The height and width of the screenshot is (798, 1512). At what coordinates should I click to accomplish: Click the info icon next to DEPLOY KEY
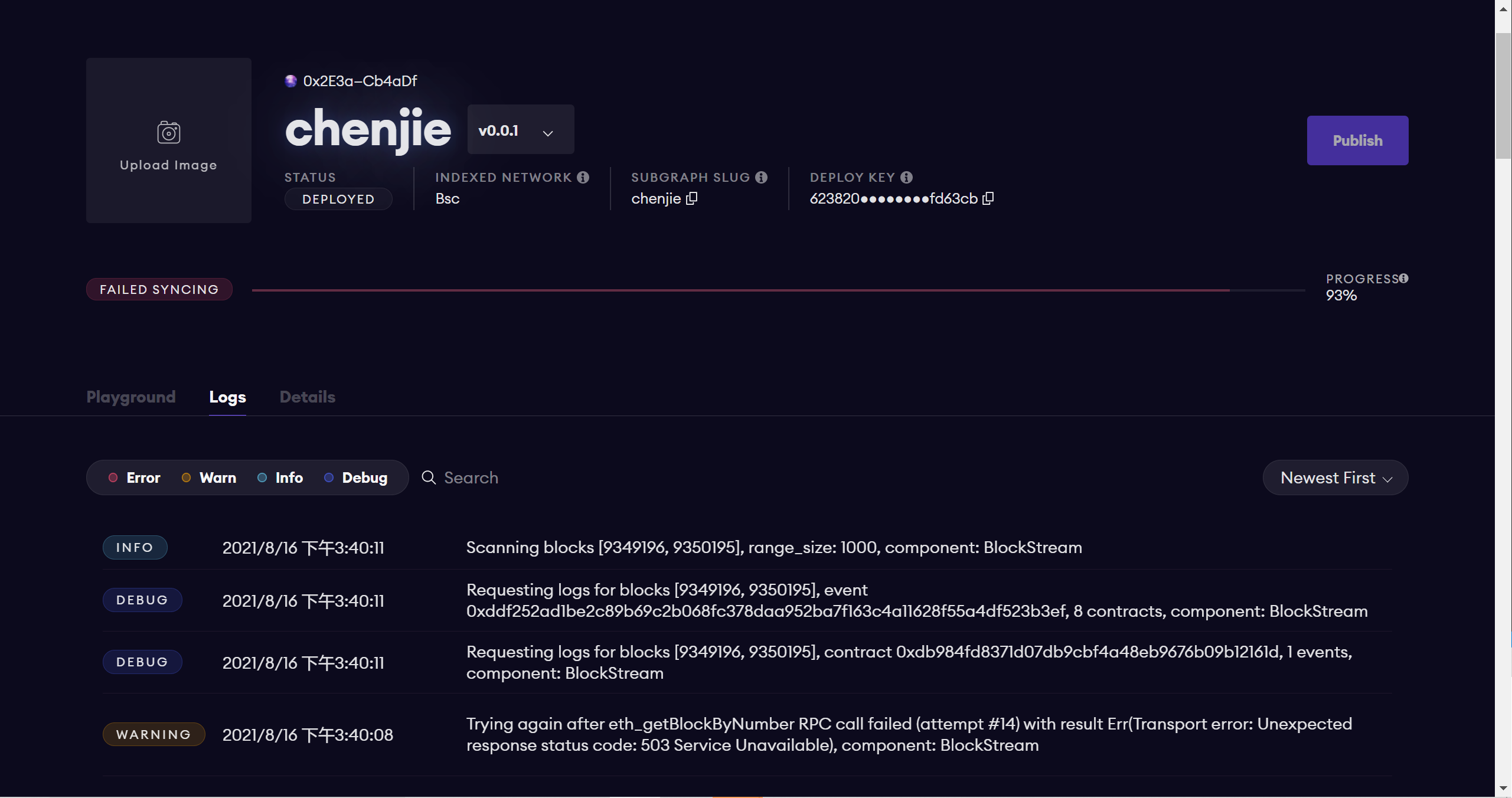click(x=906, y=176)
